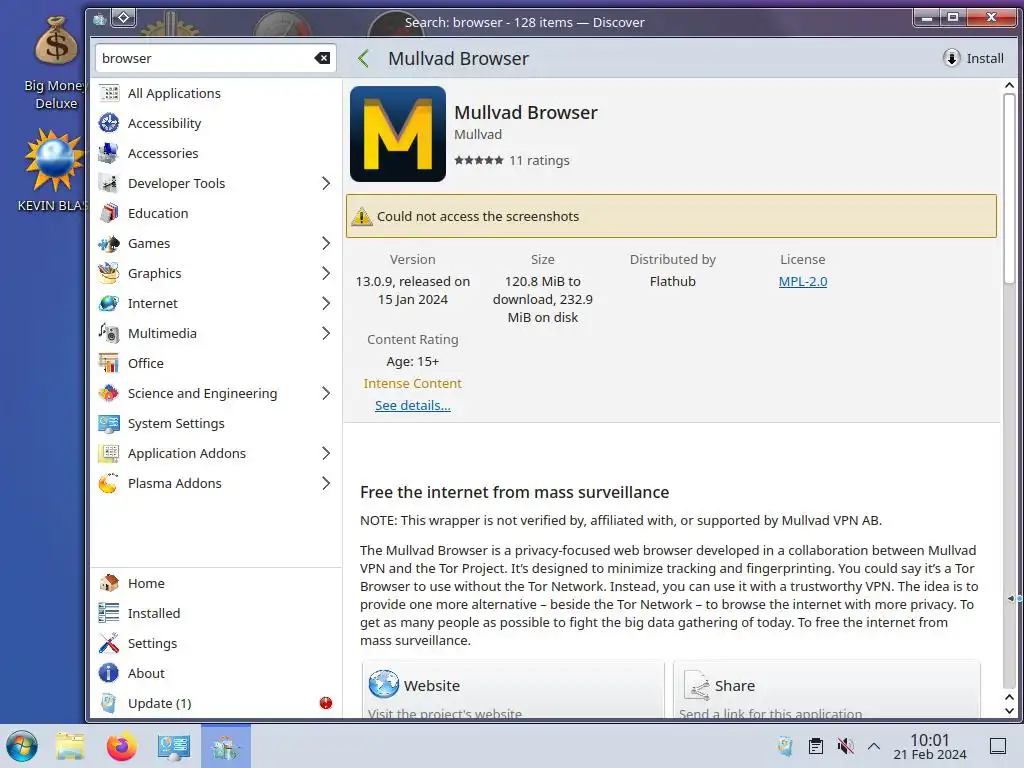1024x768 pixels.
Task: Open the file manager taskbar icon
Action: point(71,747)
